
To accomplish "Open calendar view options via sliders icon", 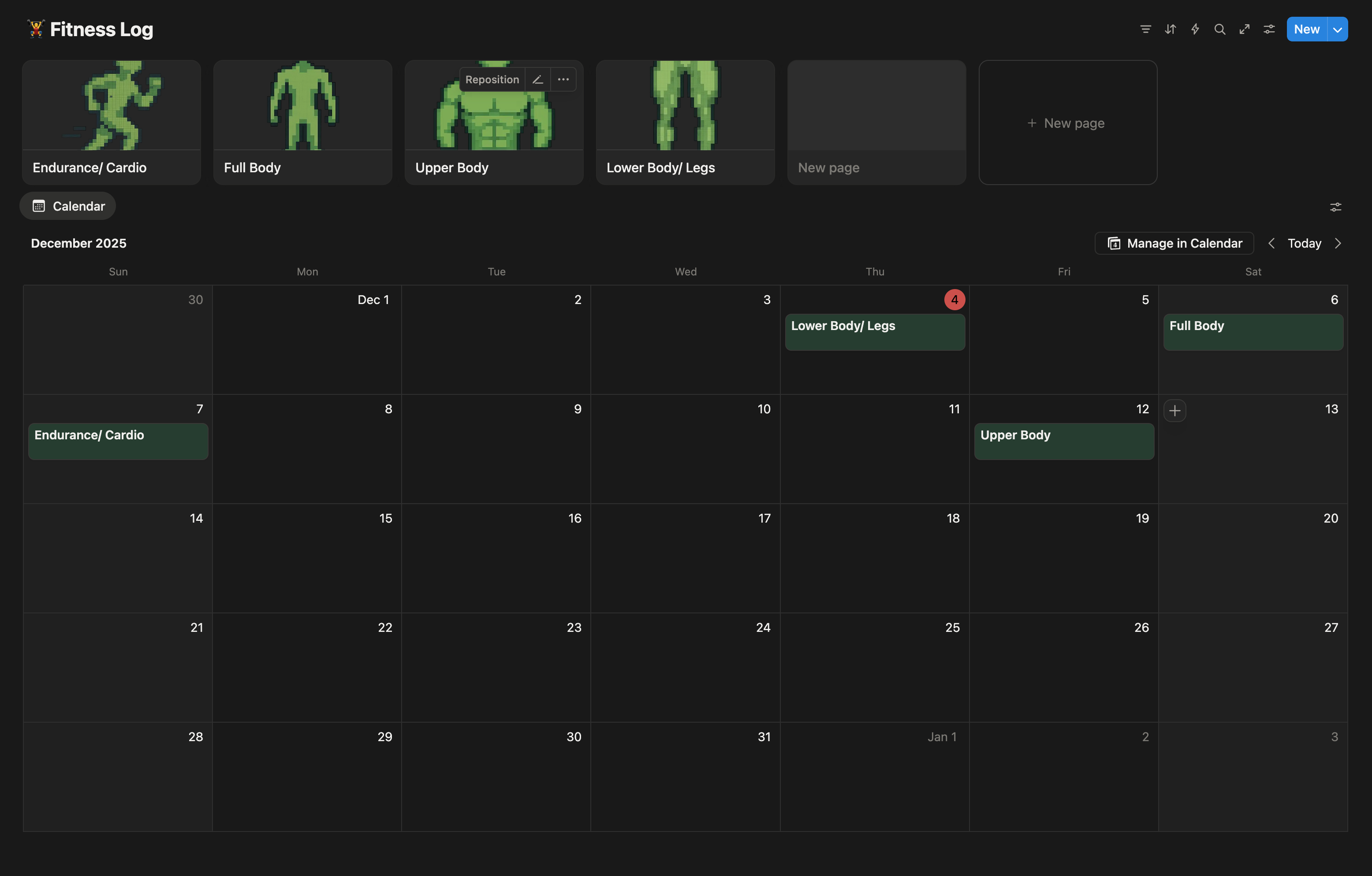I will coord(1336,207).
